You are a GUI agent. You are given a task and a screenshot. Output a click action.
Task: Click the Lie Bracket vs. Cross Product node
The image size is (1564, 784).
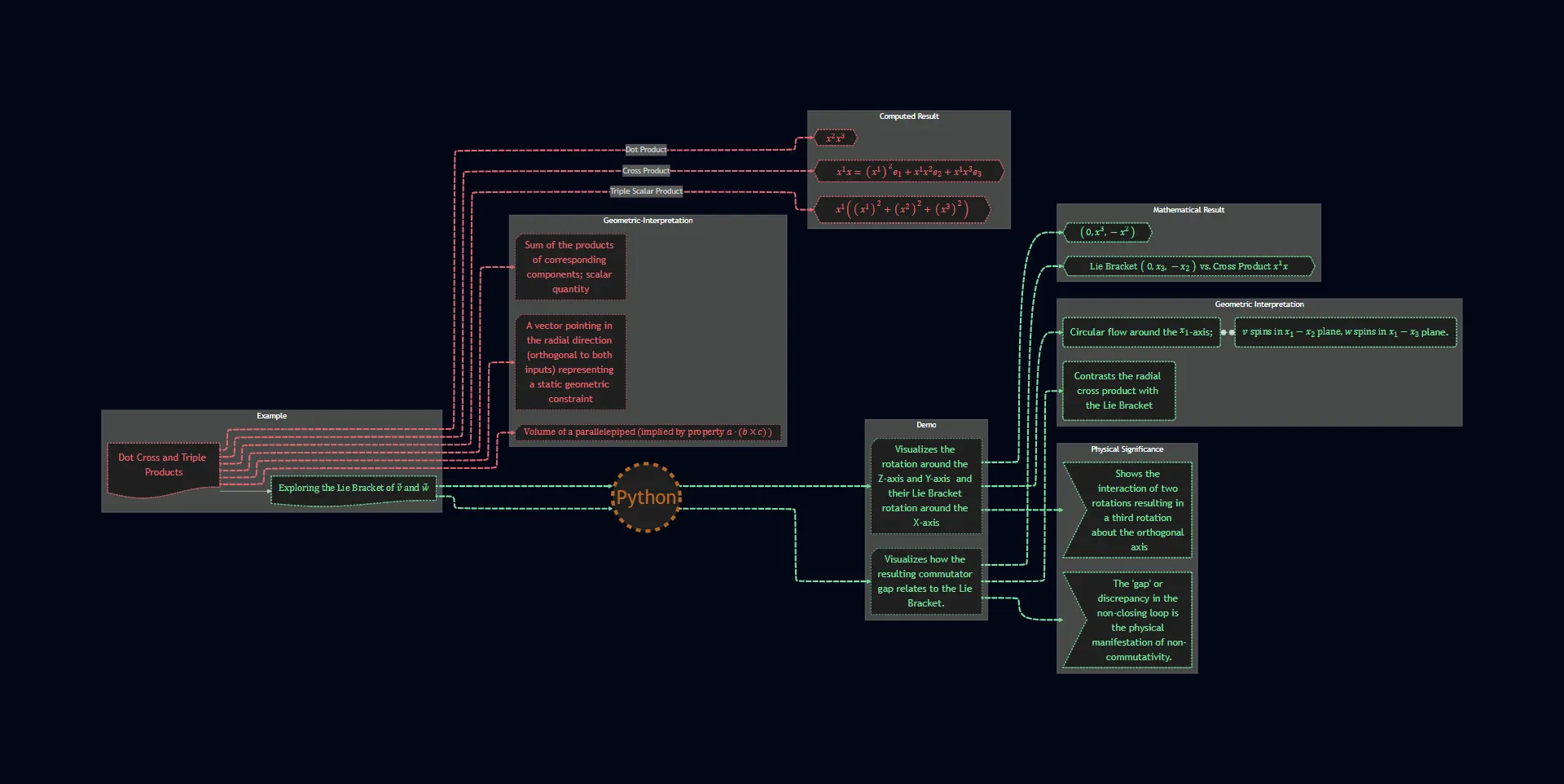point(1188,266)
